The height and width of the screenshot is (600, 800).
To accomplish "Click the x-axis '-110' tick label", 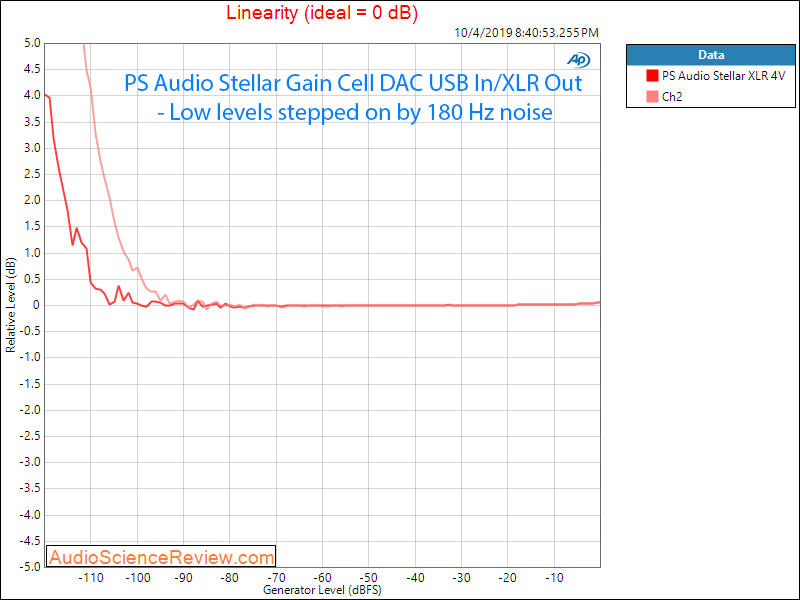I will (90, 578).
